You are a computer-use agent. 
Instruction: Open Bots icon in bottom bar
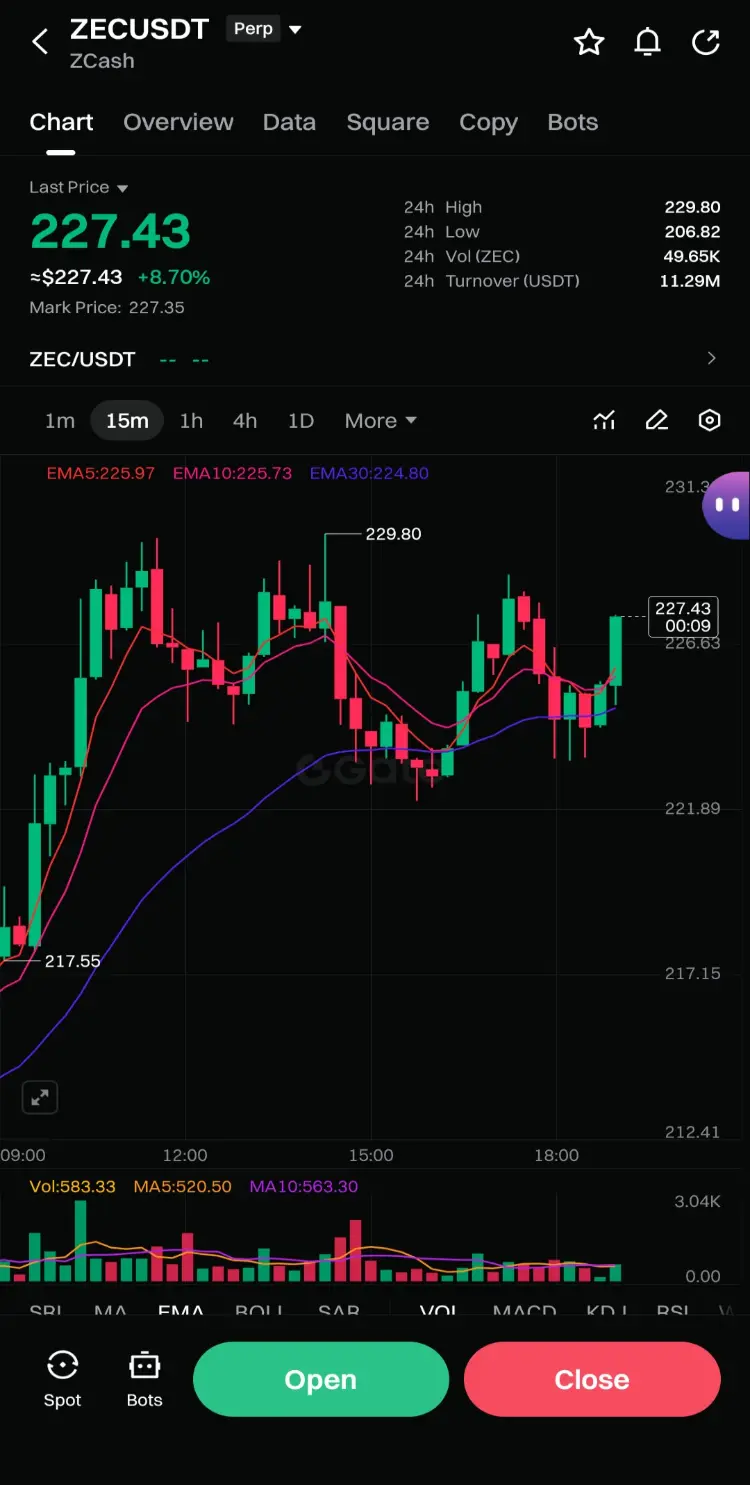pyautogui.click(x=144, y=1379)
